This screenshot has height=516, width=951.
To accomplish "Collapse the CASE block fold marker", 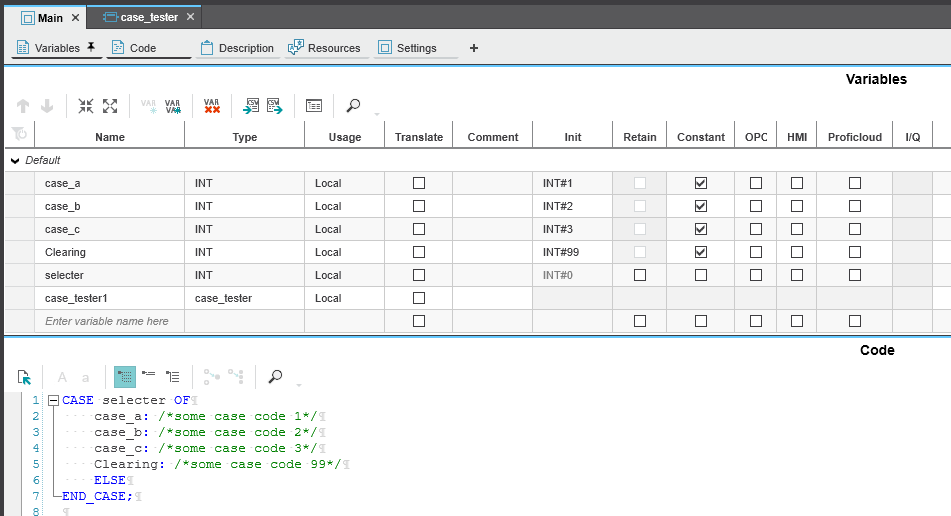I will [x=53, y=400].
